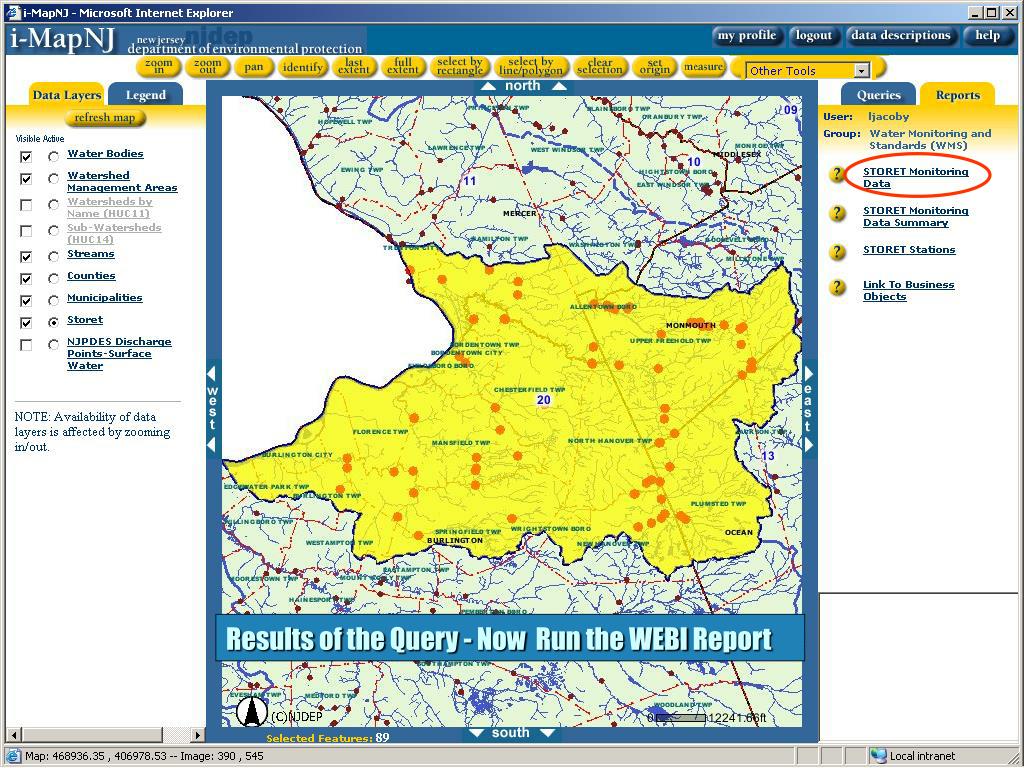Open STORET Monitoring Data report

click(x=916, y=178)
